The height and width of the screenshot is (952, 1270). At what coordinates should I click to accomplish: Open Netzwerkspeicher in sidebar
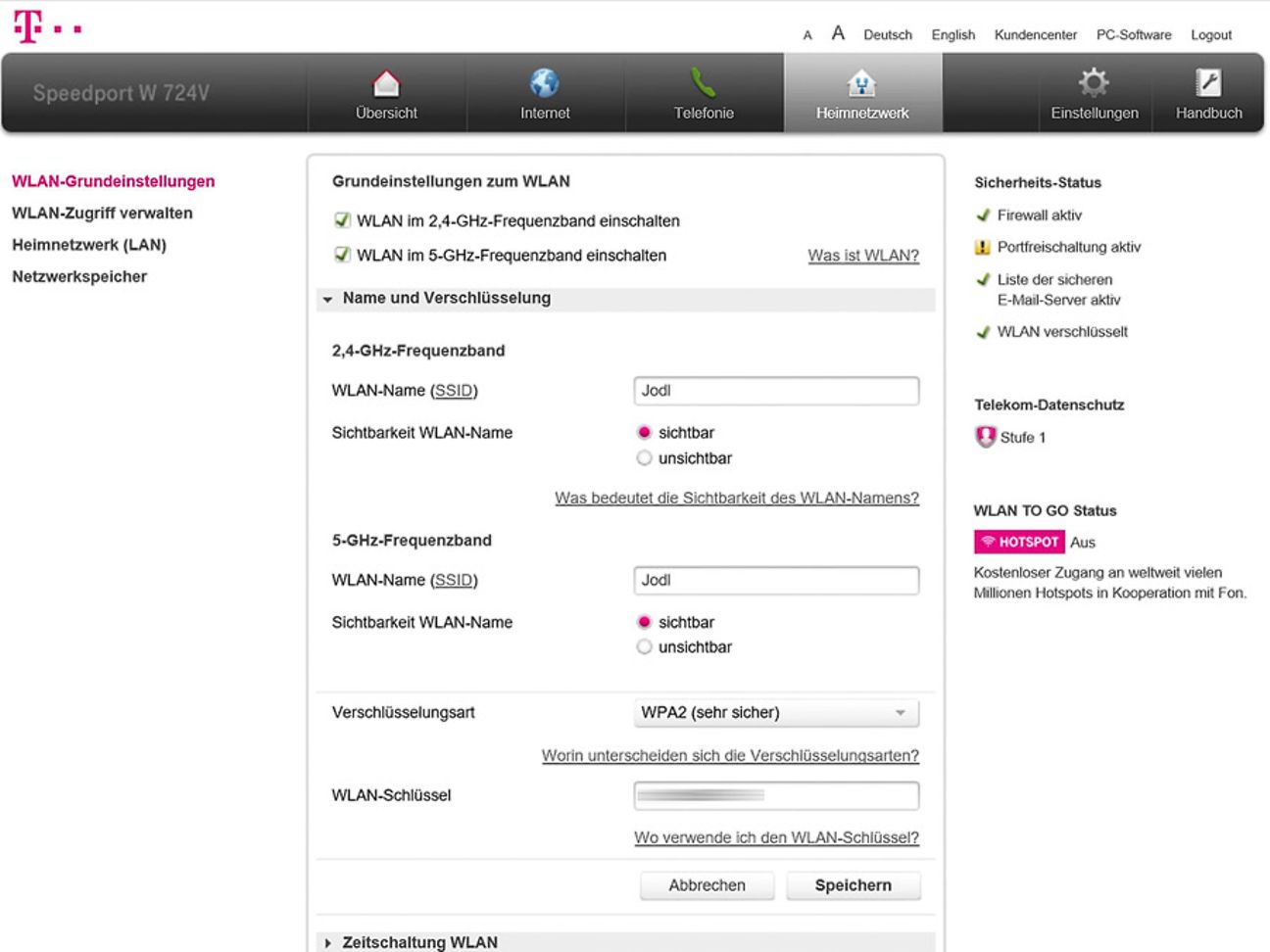[79, 276]
